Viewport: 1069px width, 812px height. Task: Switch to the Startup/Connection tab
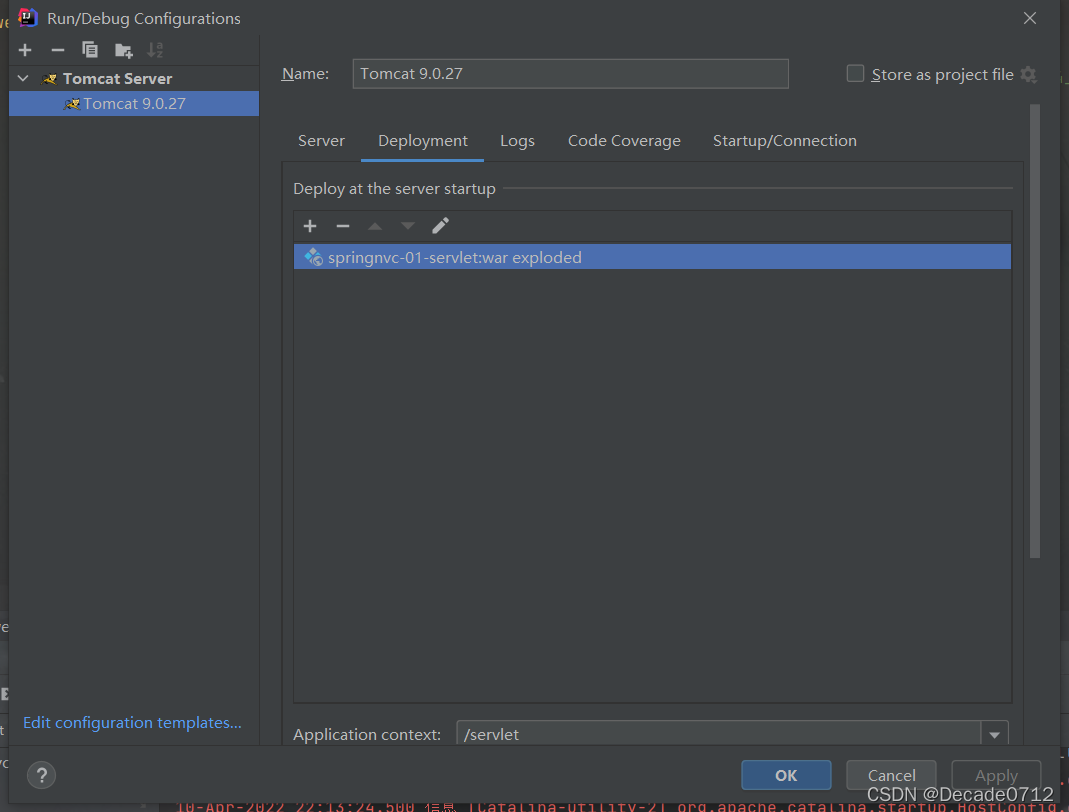785,140
